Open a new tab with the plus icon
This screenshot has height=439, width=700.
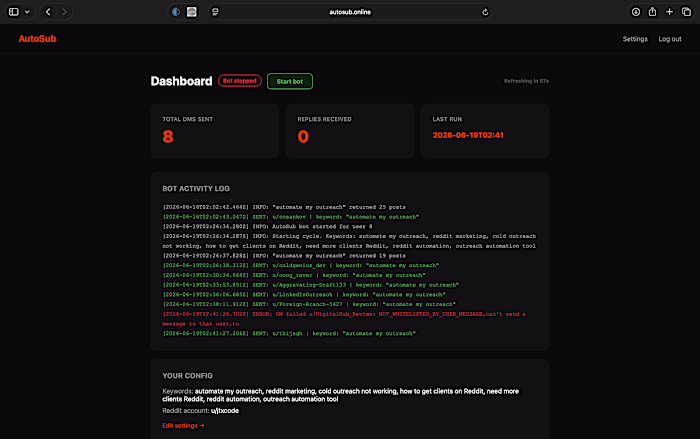[x=669, y=12]
